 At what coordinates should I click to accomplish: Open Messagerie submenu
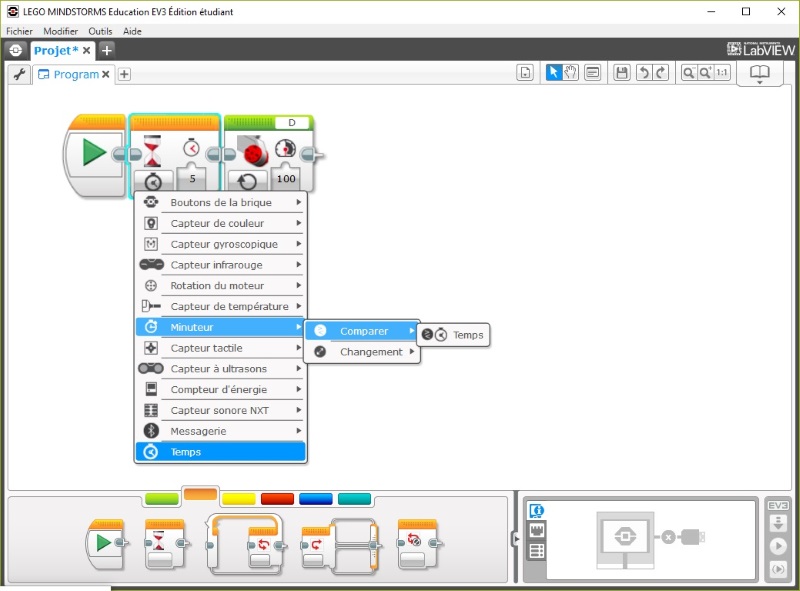(220, 431)
